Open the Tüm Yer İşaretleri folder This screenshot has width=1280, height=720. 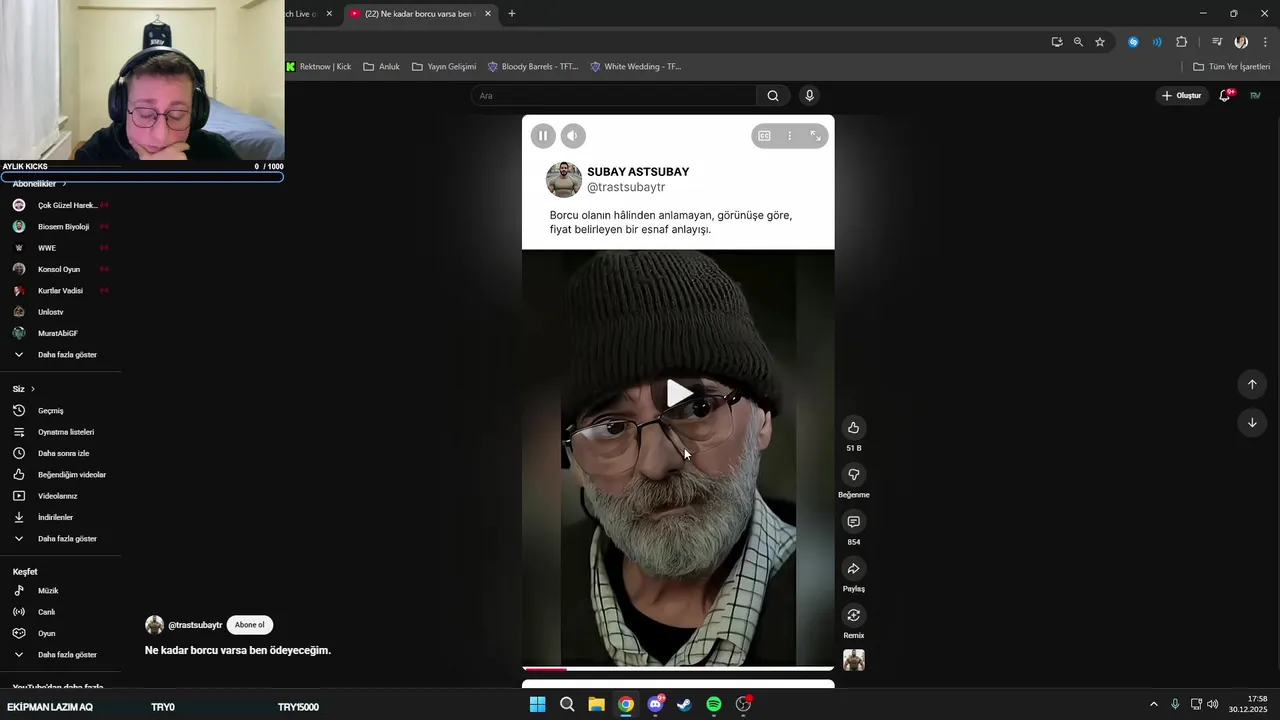1232,67
